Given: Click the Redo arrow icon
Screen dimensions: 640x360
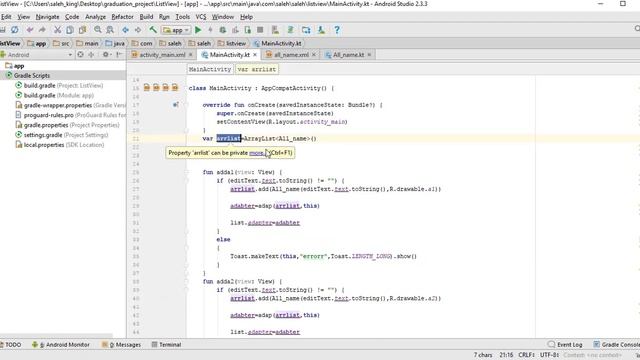Looking at the screenshot, I should (42, 30).
